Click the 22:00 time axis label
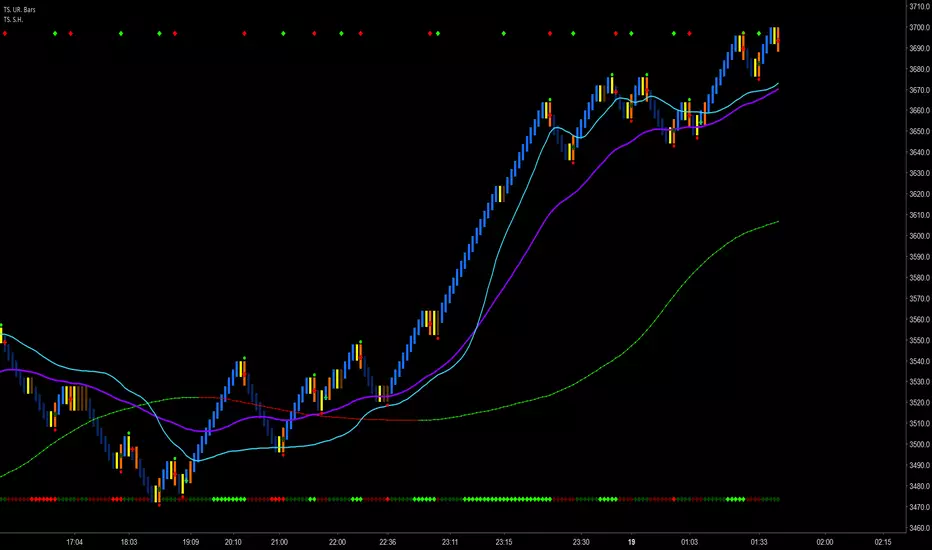The width and height of the screenshot is (932, 550). coord(337,542)
